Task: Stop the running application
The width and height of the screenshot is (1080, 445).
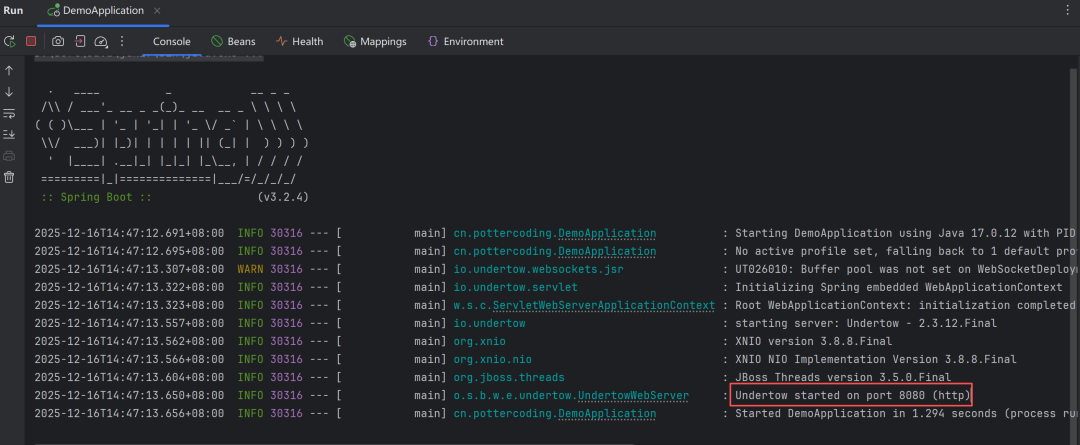Action: click(31, 41)
